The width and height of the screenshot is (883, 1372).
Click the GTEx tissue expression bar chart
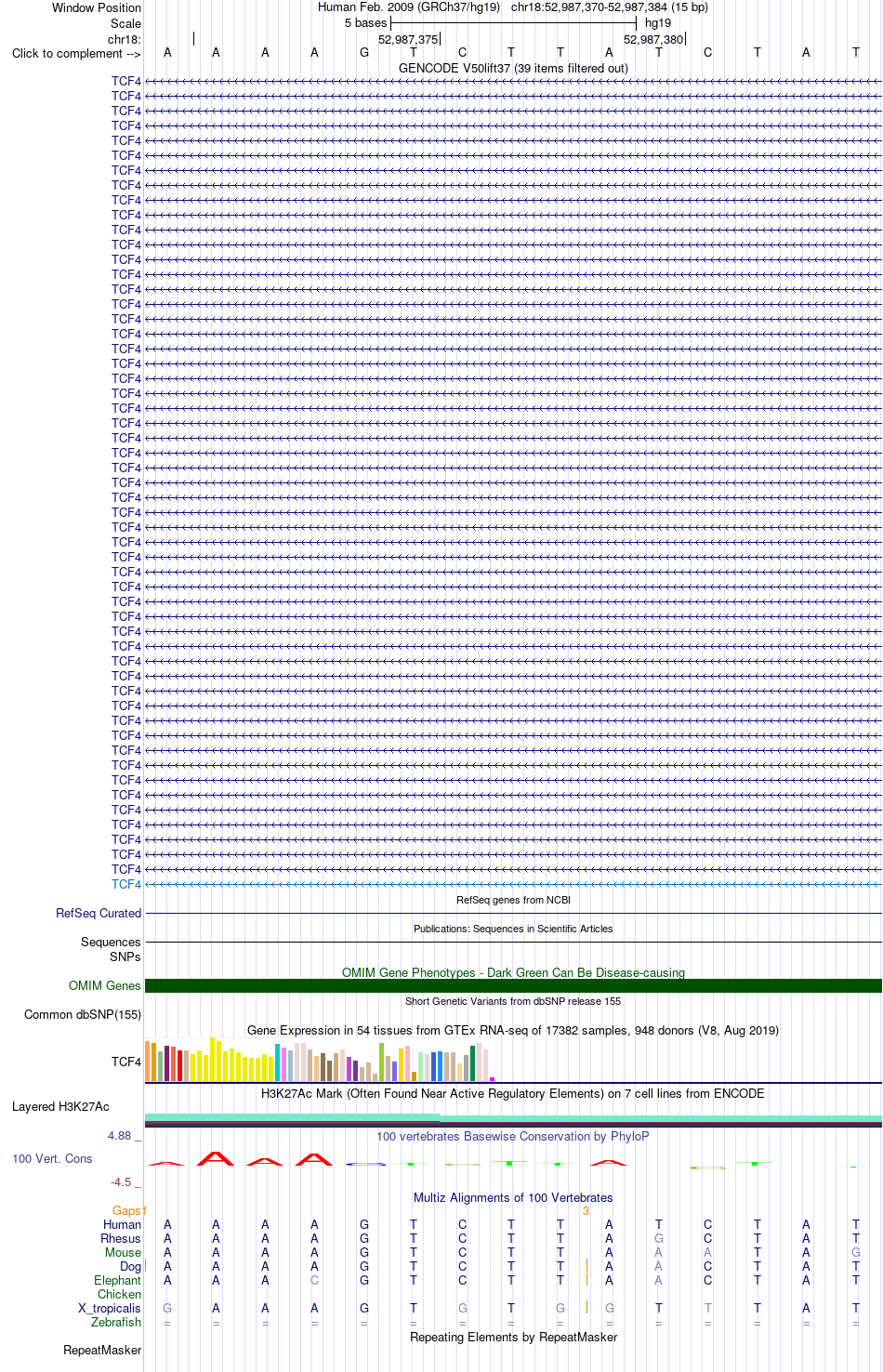(320, 1060)
